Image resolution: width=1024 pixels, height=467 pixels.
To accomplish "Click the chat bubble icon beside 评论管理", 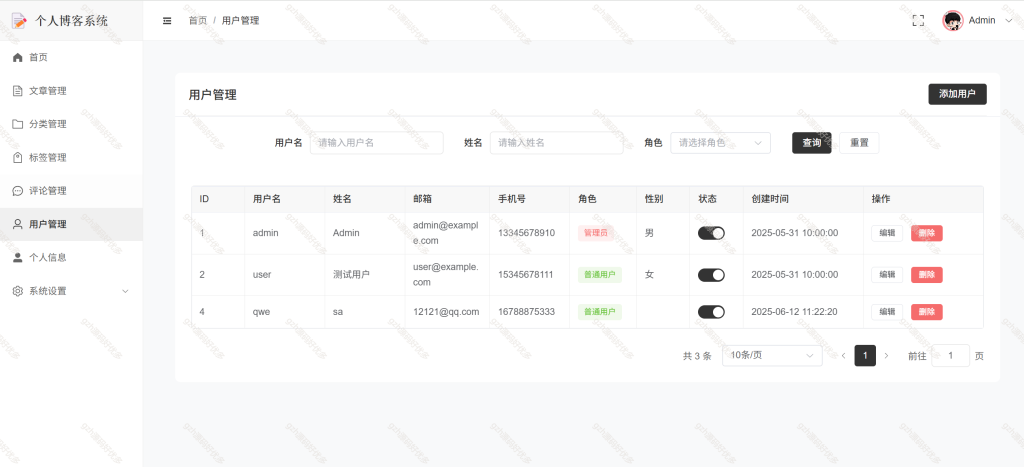I will click(x=18, y=191).
